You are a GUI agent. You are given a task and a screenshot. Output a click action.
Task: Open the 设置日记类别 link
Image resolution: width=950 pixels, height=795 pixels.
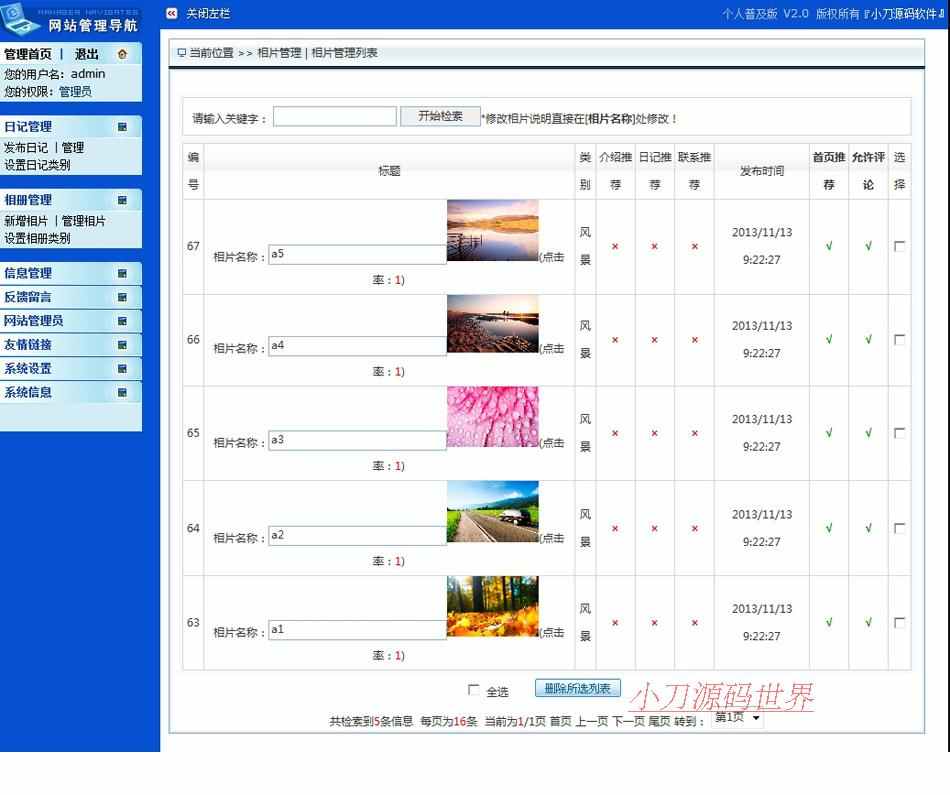(x=38, y=165)
